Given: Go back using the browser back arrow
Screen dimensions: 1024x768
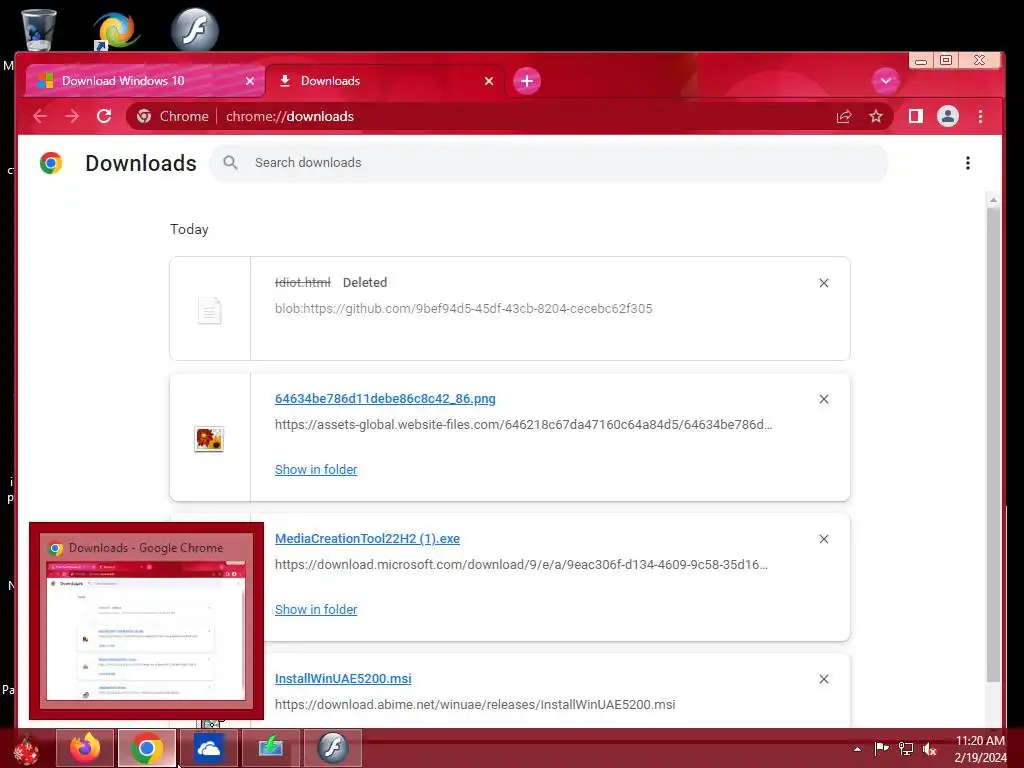Looking at the screenshot, I should (x=40, y=116).
